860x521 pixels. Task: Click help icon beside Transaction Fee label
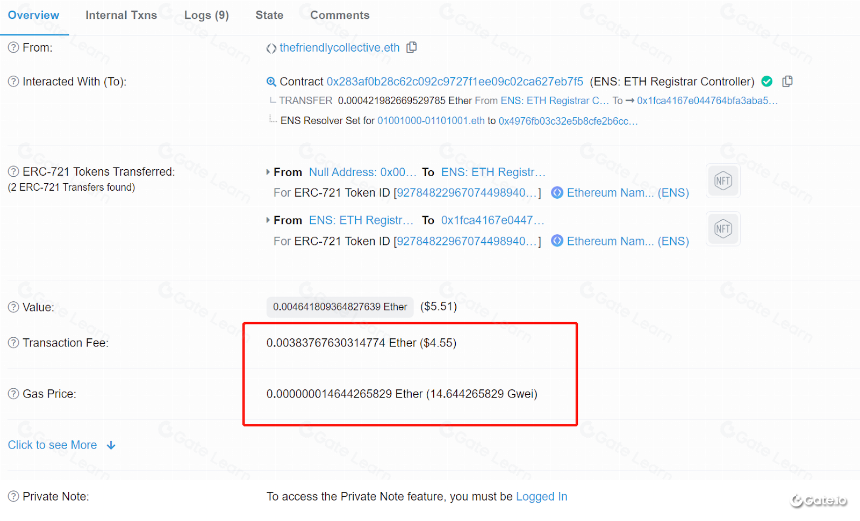13,343
